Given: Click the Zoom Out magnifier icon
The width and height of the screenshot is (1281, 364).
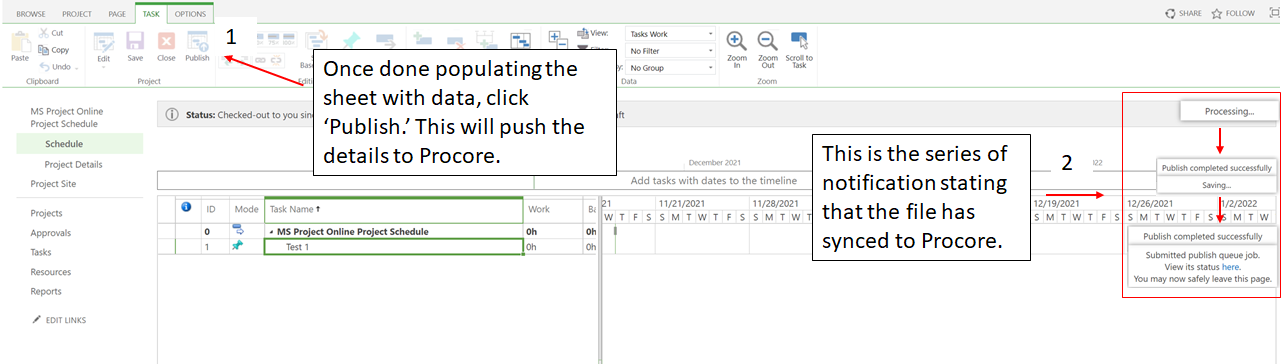Looking at the screenshot, I should point(767,41).
